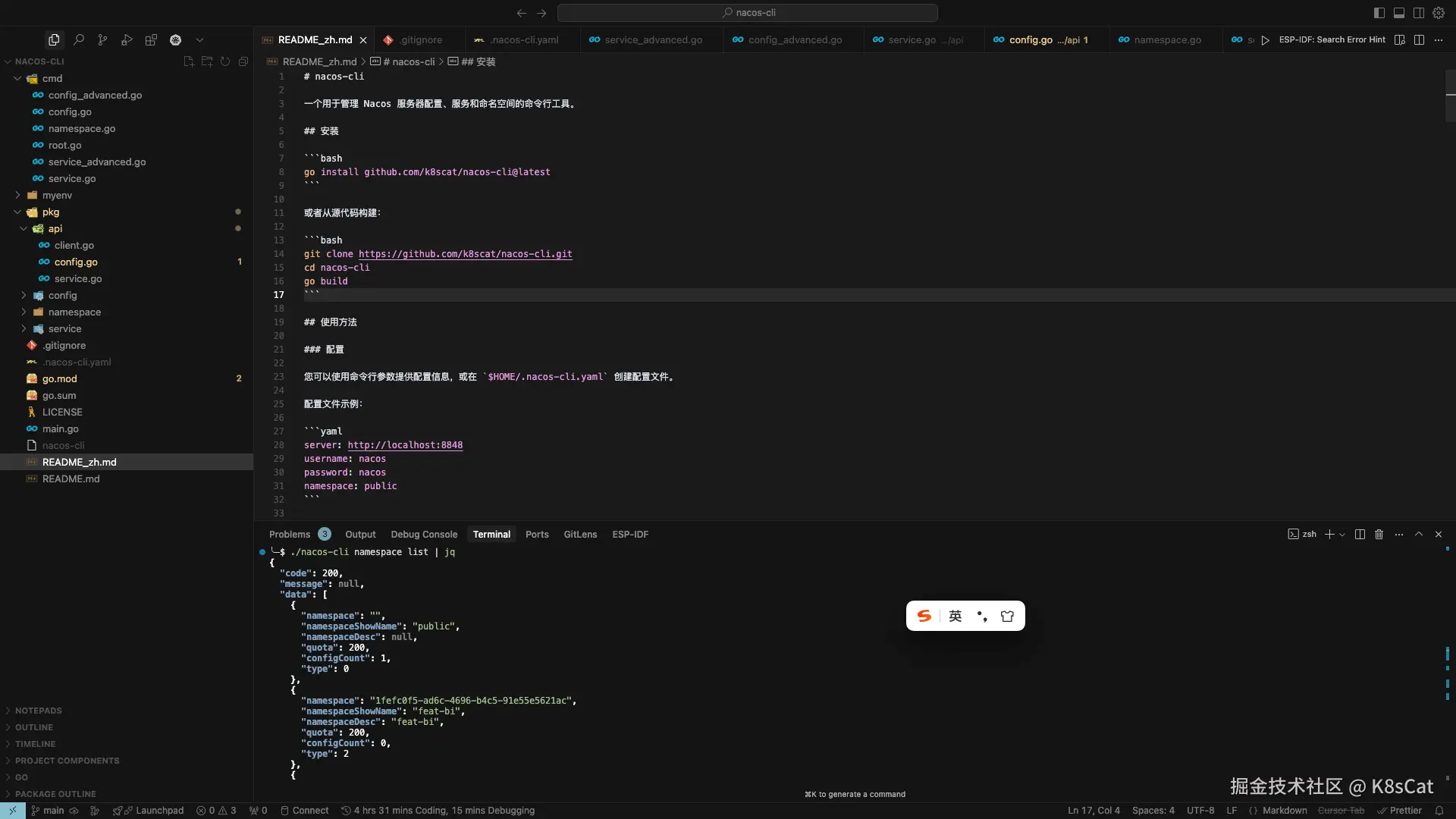Open the Extensions view
The image size is (1456, 819).
[x=152, y=39]
